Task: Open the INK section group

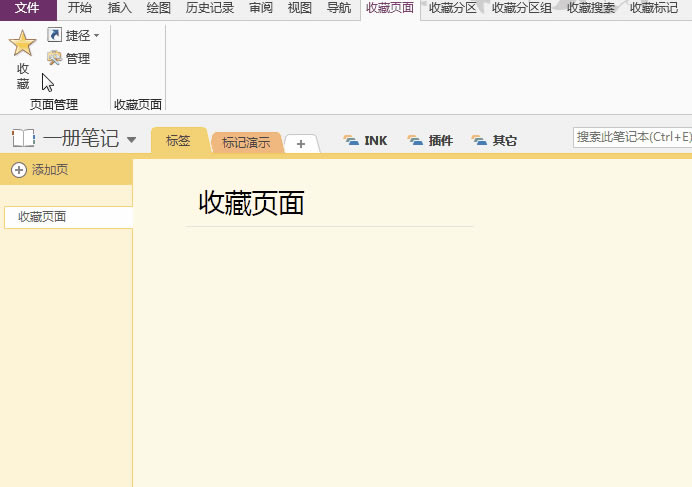Action: point(365,140)
